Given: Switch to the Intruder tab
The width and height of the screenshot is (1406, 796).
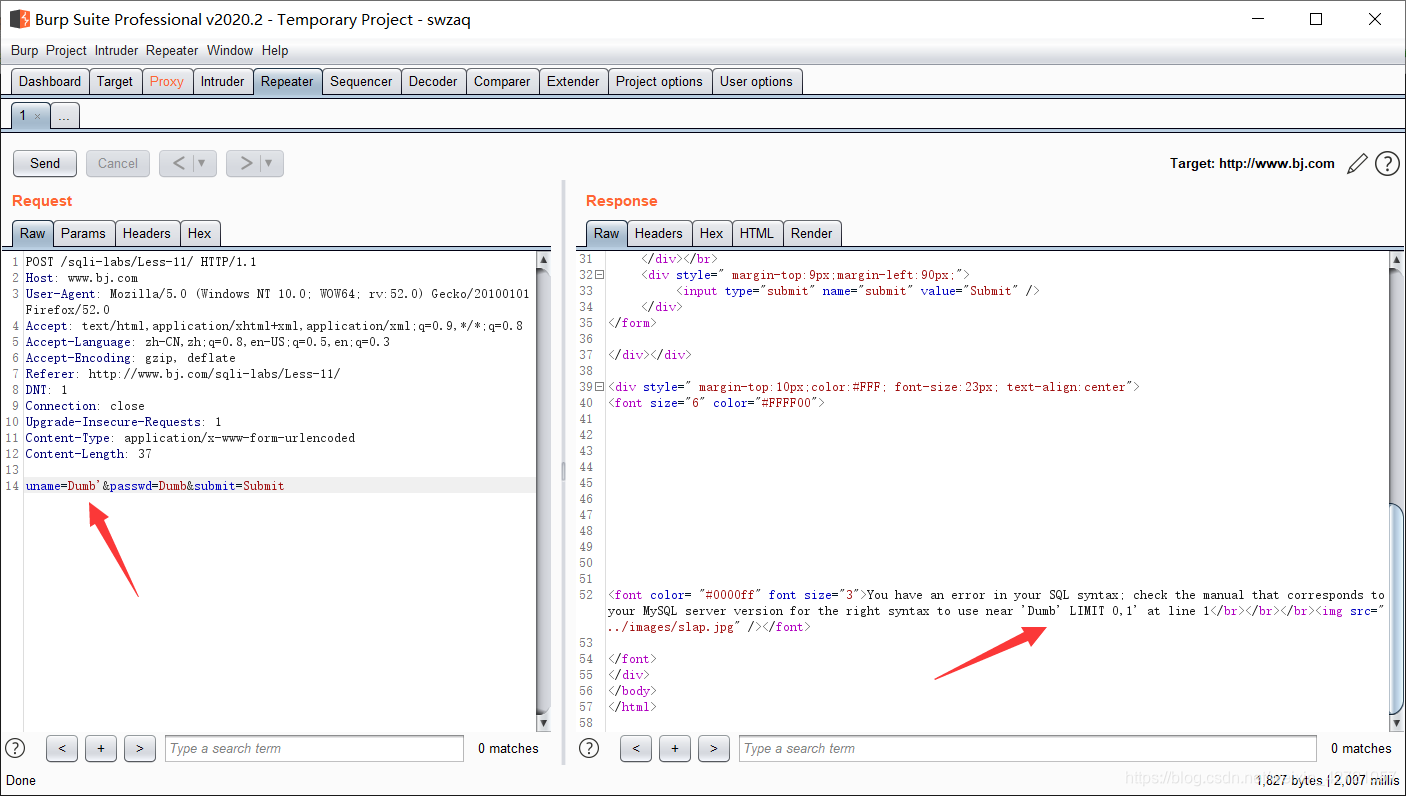Looking at the screenshot, I should [222, 82].
